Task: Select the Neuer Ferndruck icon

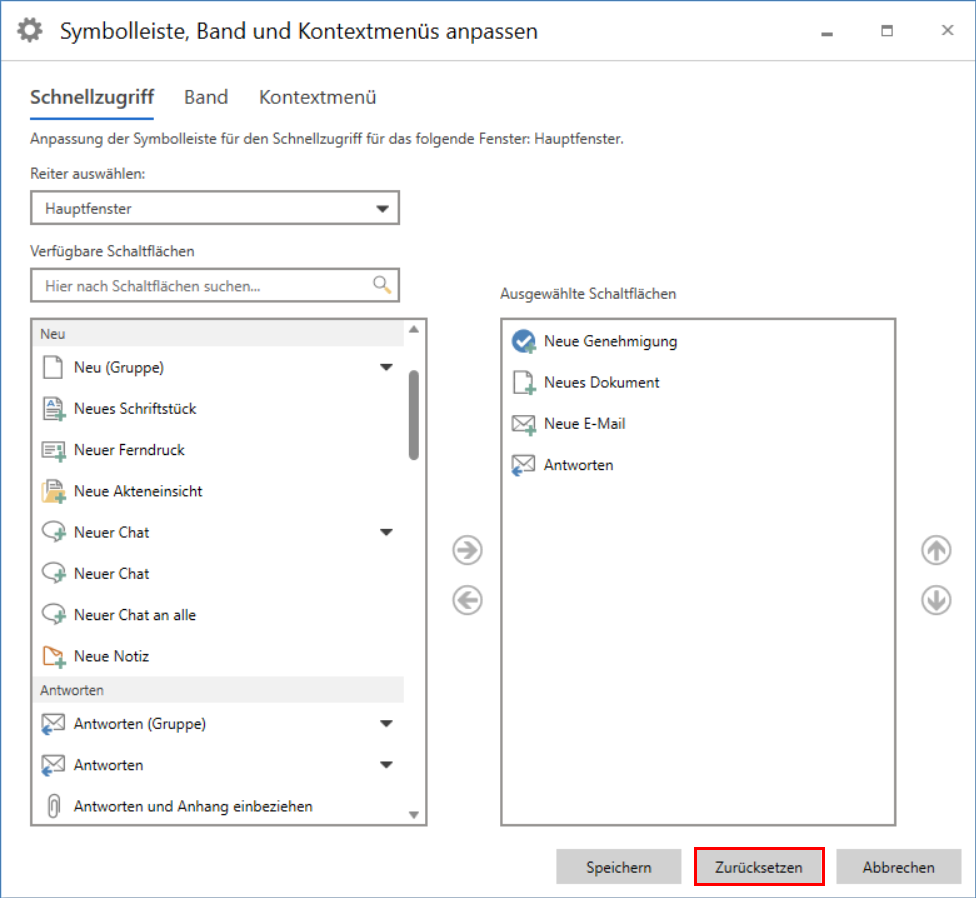Action: (x=53, y=450)
